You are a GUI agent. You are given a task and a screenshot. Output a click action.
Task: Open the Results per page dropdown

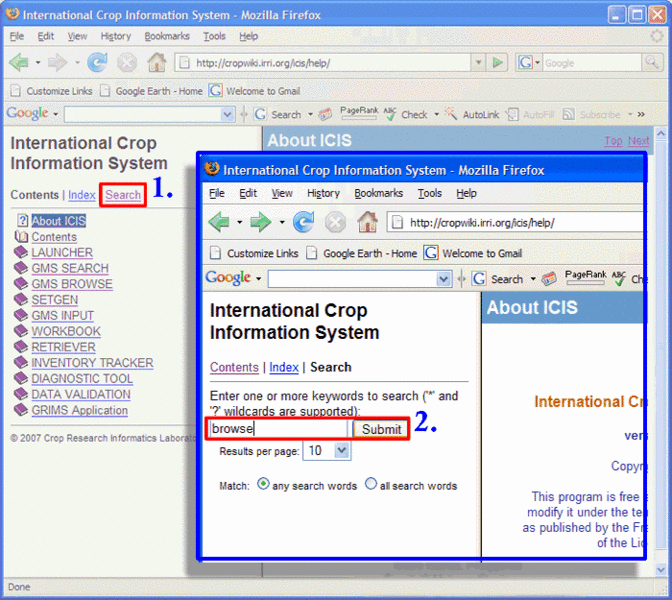[x=342, y=450]
